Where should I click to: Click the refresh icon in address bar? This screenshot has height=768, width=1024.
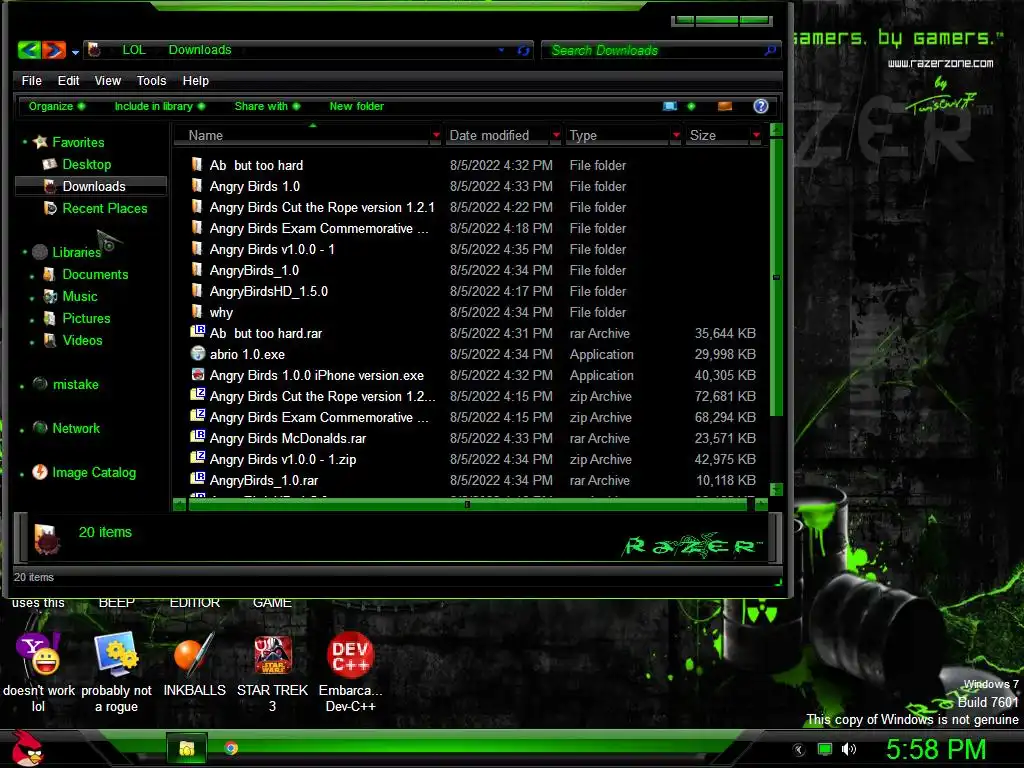pos(523,50)
